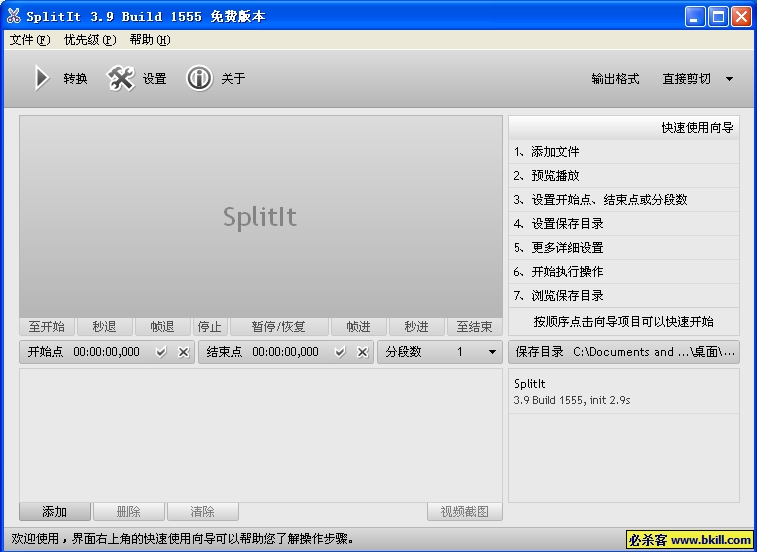This screenshot has width=757, height=552.
Task: Step forward with 帧进 button
Action: (x=359, y=327)
